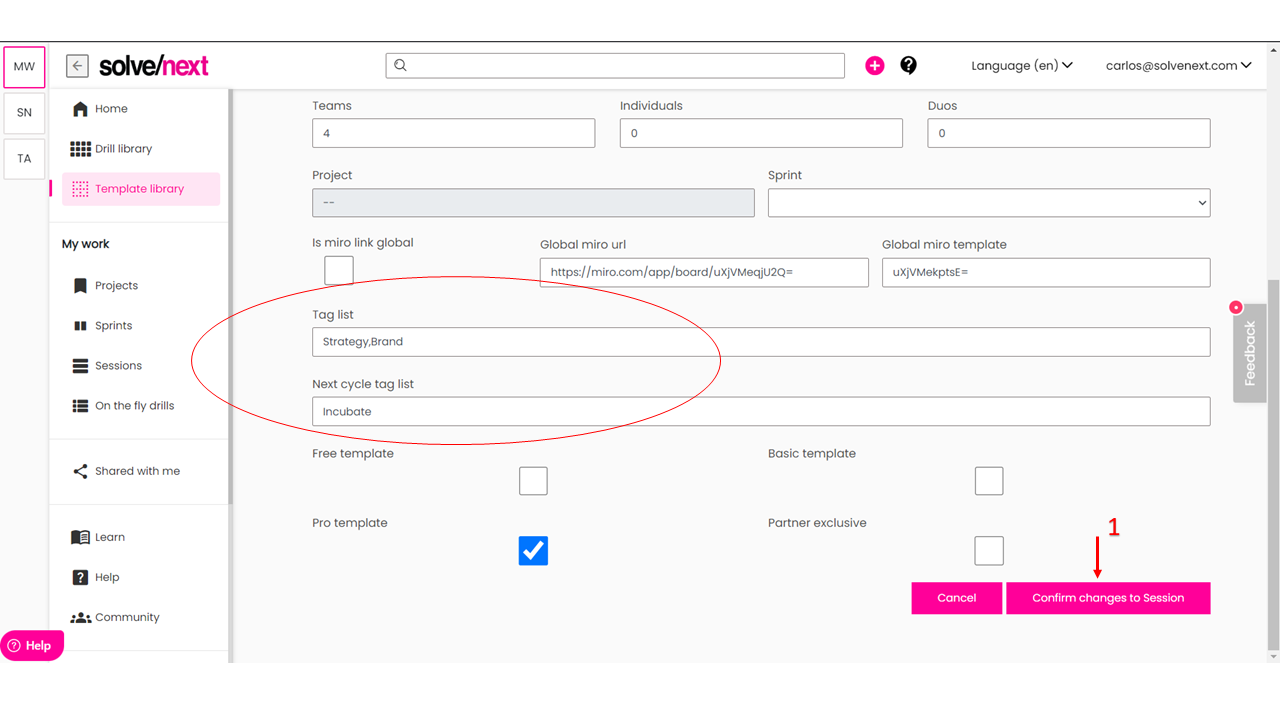This screenshot has width=1280, height=720.
Task: Click the Template library dotted grid icon
Action: (x=81, y=189)
